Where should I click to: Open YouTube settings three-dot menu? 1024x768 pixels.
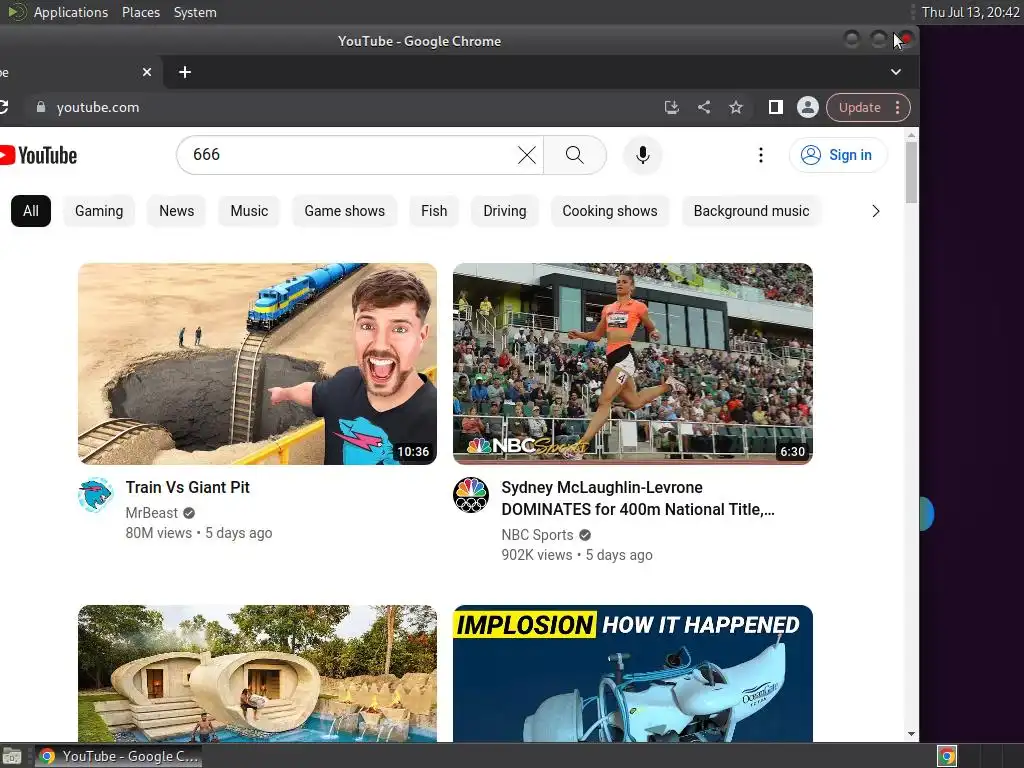click(x=760, y=155)
